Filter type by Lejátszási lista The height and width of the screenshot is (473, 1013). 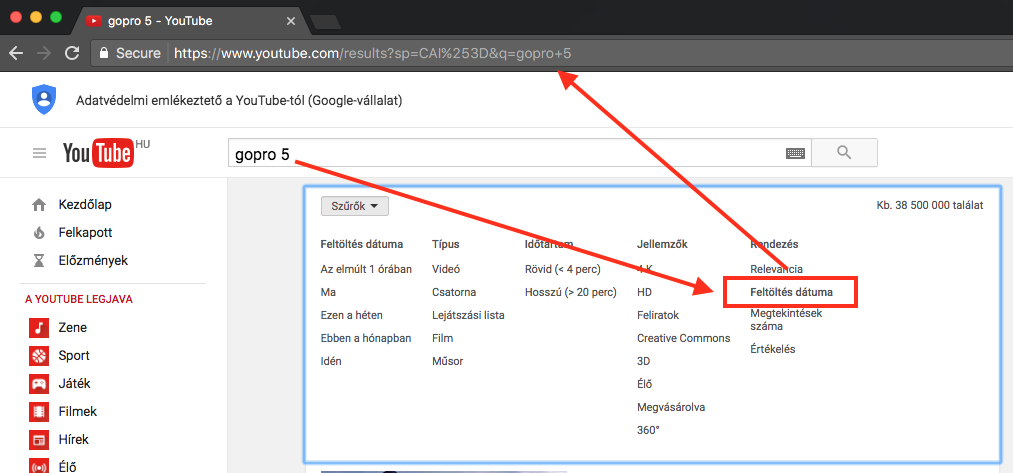coord(468,315)
